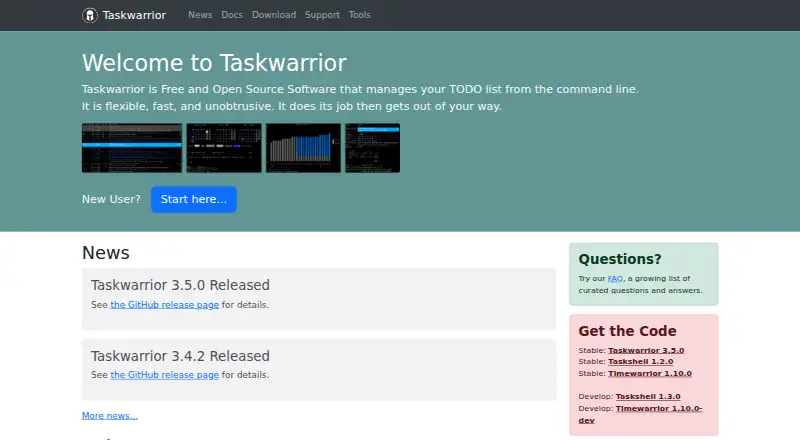Screen dimensions: 800x440
Task: Click the Start here... button
Action: [194, 199]
